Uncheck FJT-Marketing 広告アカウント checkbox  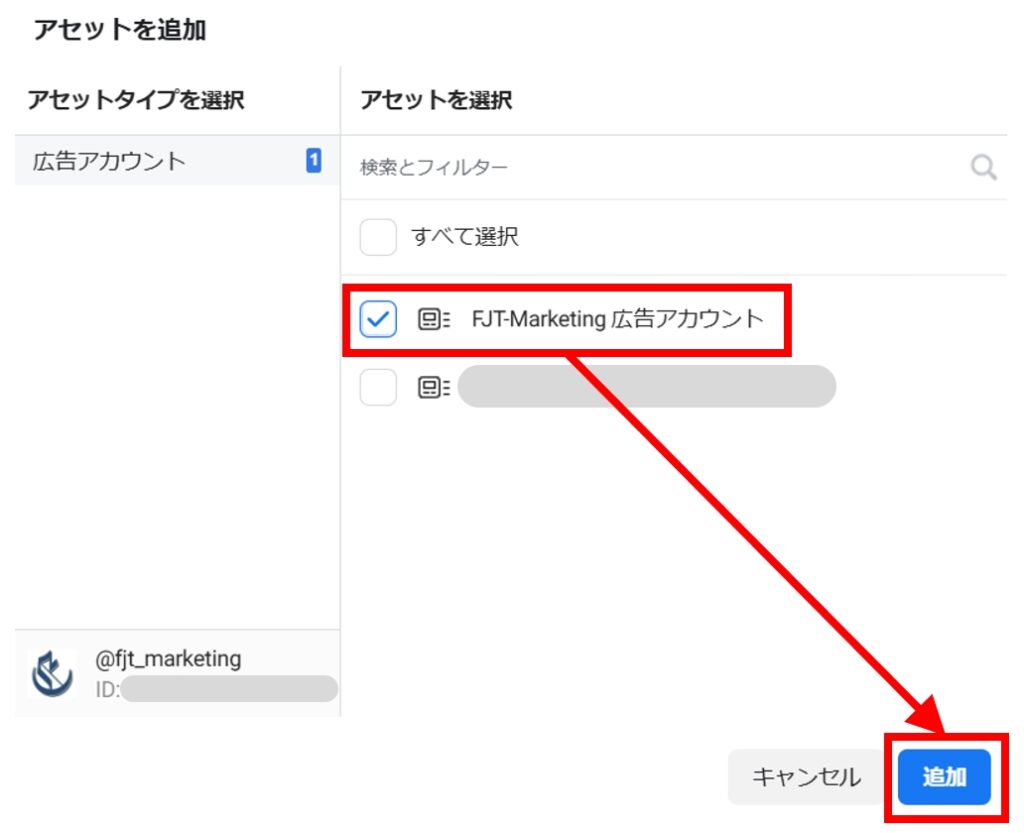tap(378, 319)
